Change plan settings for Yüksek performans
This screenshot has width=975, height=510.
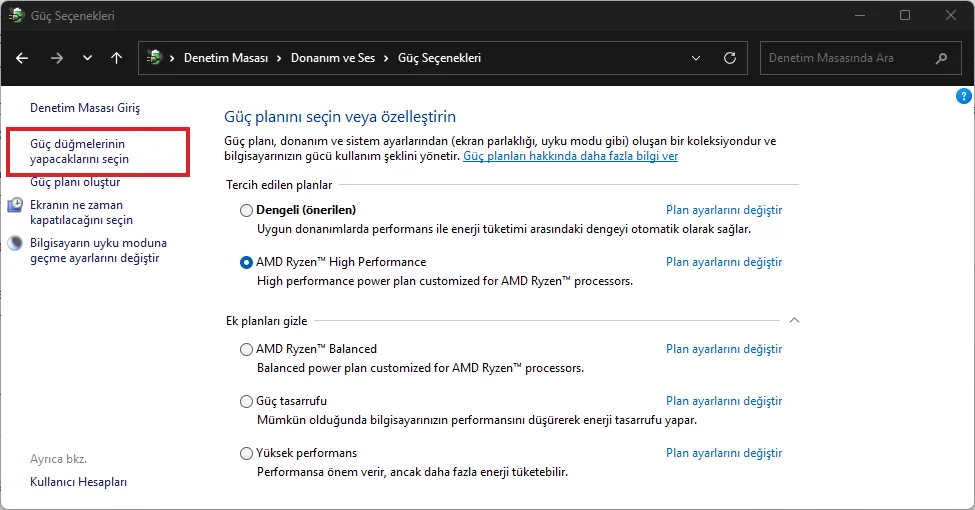pyautogui.click(x=724, y=453)
